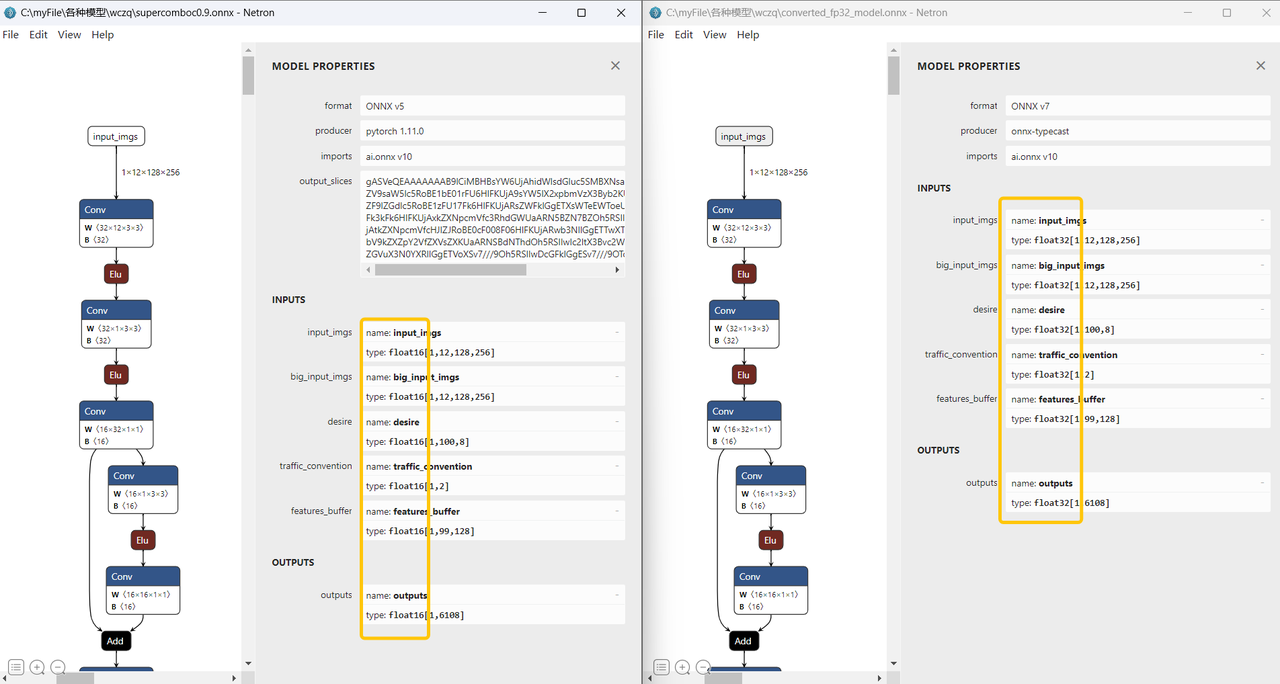The width and height of the screenshot is (1280, 684).
Task: Select the first Elu node in left graph
Action: click(x=116, y=273)
